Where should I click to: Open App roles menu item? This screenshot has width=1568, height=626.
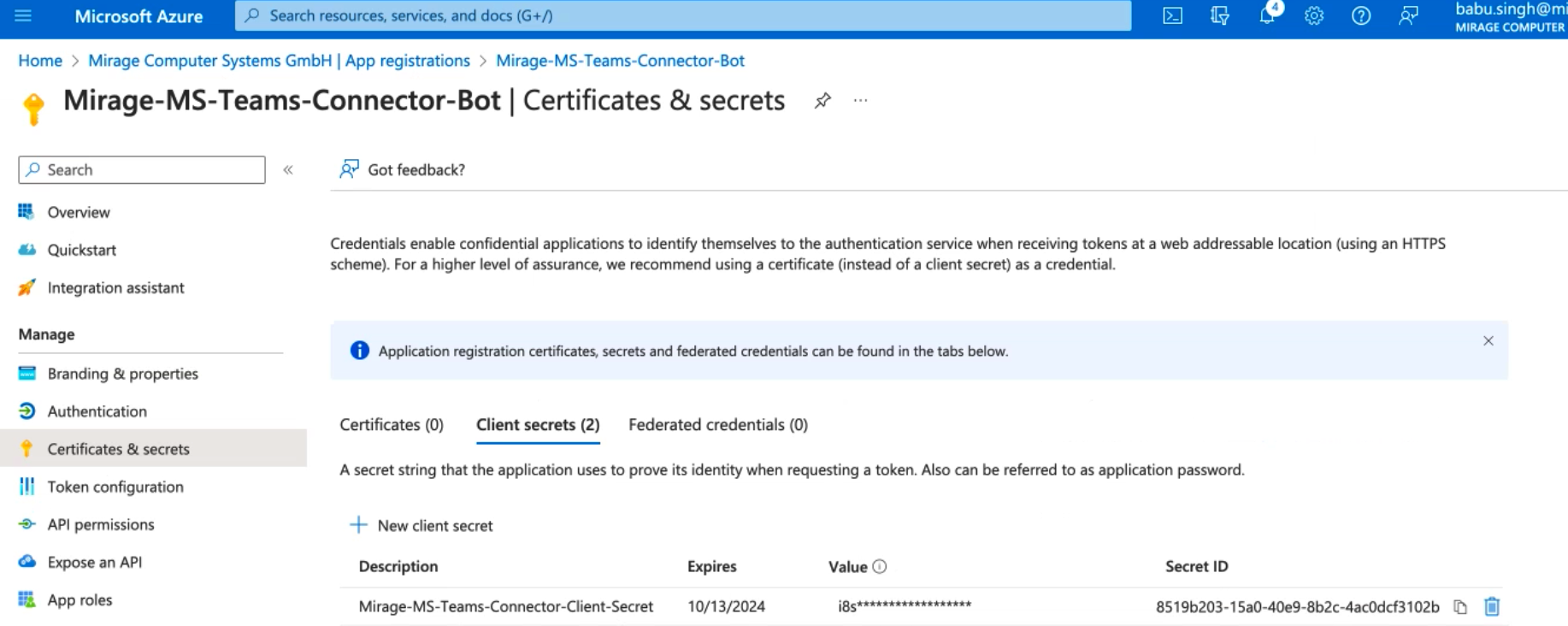click(80, 599)
